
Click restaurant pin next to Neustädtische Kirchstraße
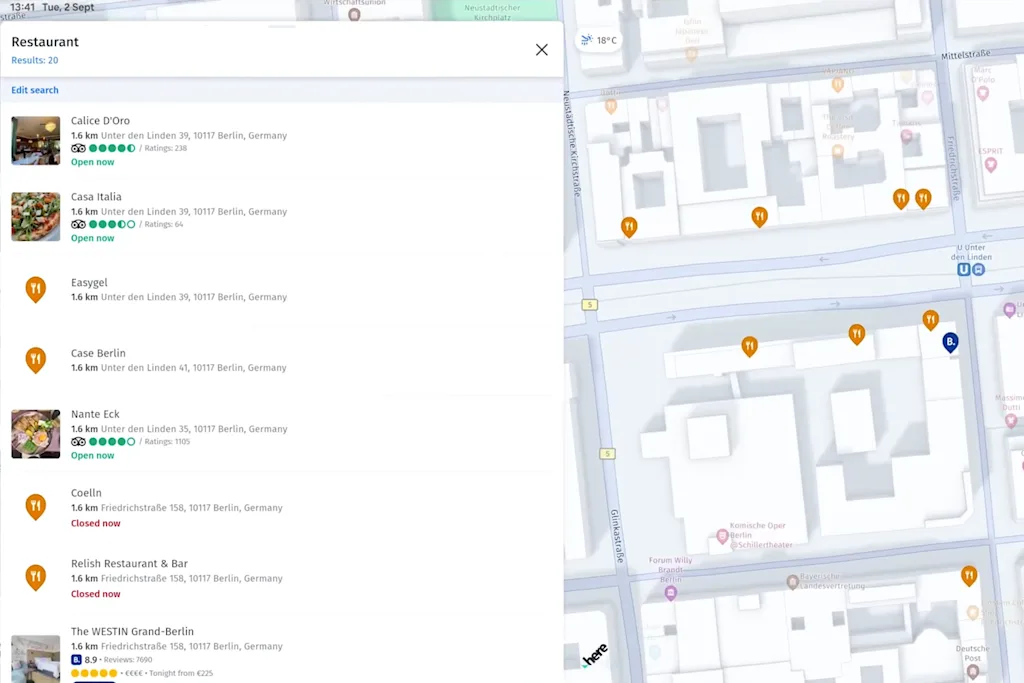point(629,227)
